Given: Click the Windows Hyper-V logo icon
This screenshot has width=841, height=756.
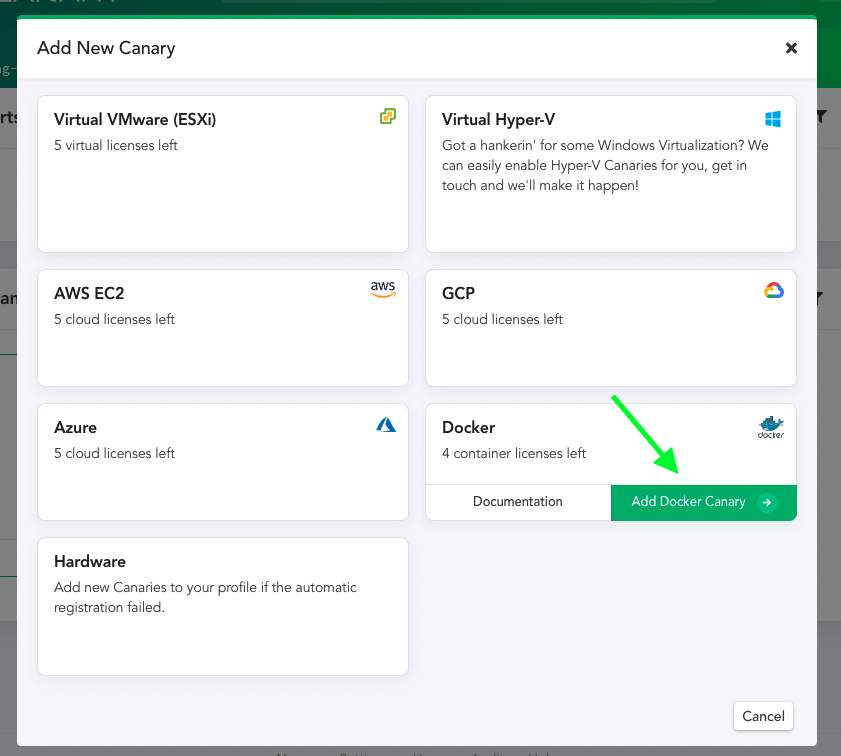Looking at the screenshot, I should [773, 119].
